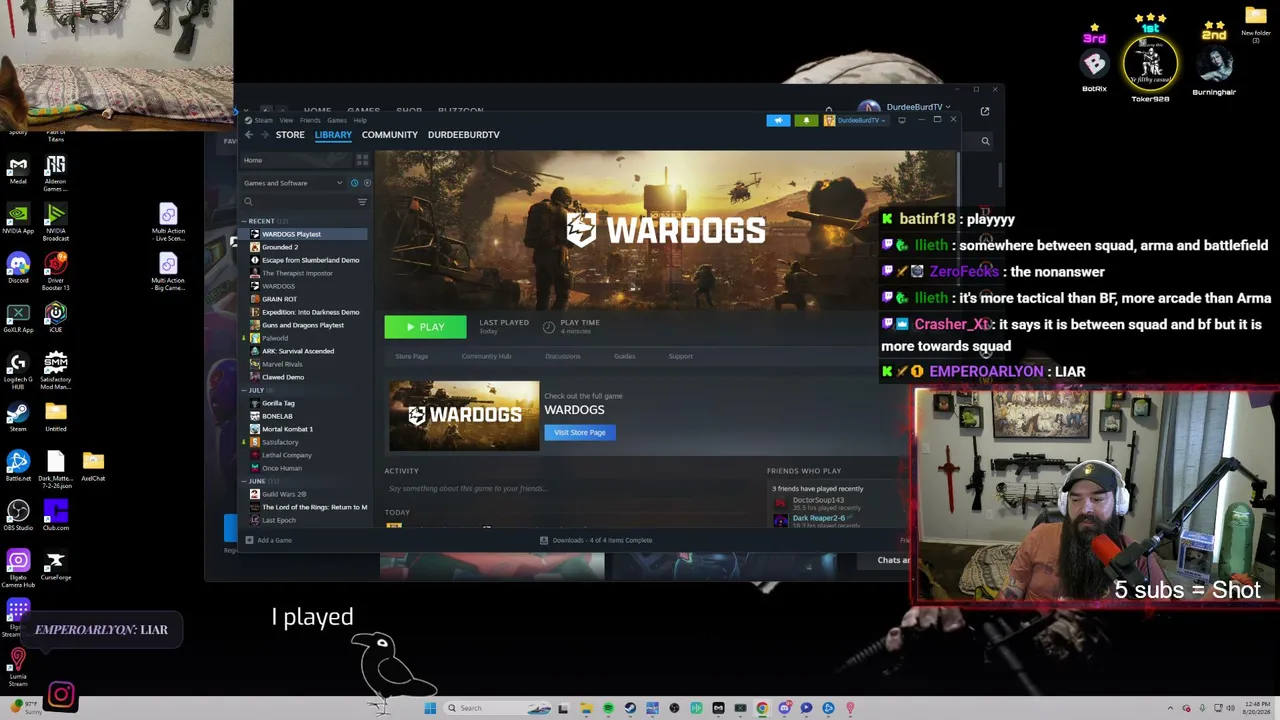The height and width of the screenshot is (720, 1280).
Task: Click Steam's forward navigation arrow
Action: (x=265, y=135)
